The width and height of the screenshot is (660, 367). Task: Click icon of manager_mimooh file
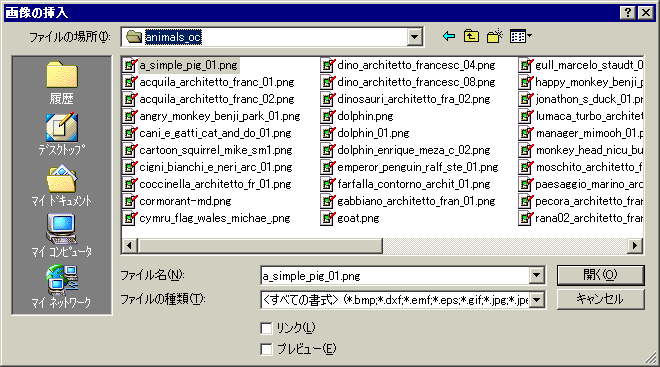[x=526, y=133]
